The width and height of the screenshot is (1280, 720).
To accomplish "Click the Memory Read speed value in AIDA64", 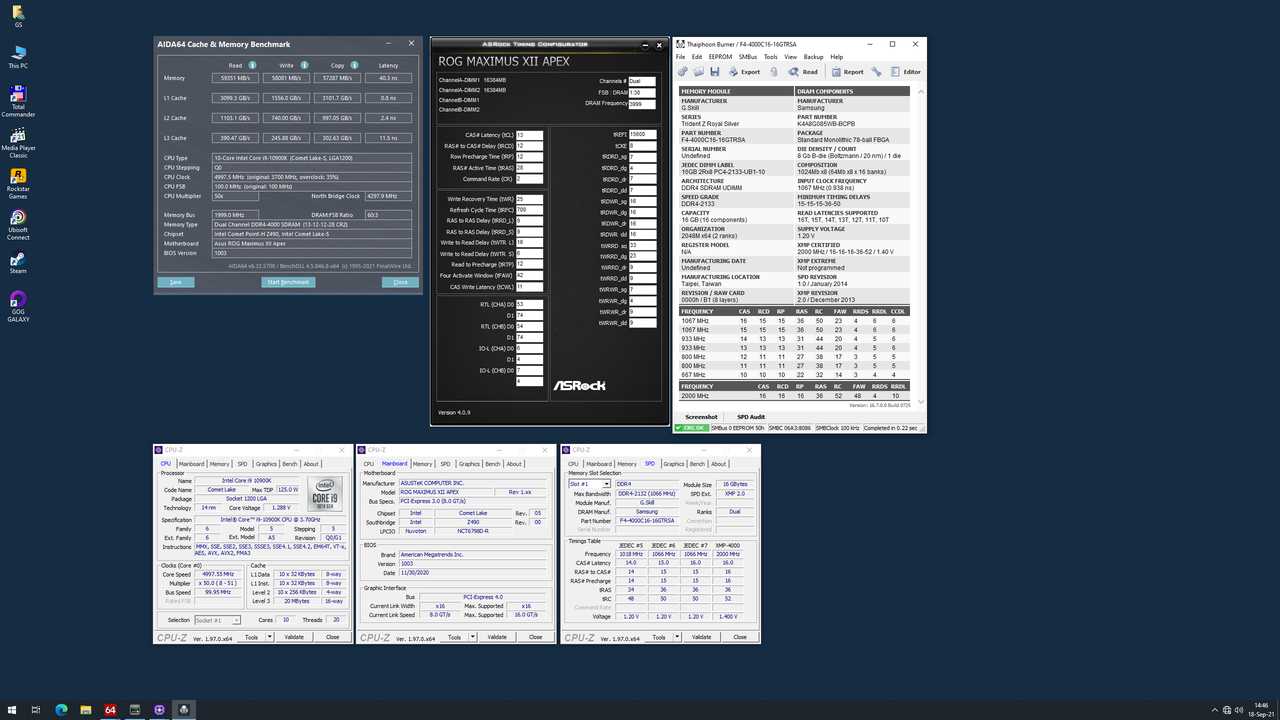I will click(235, 77).
